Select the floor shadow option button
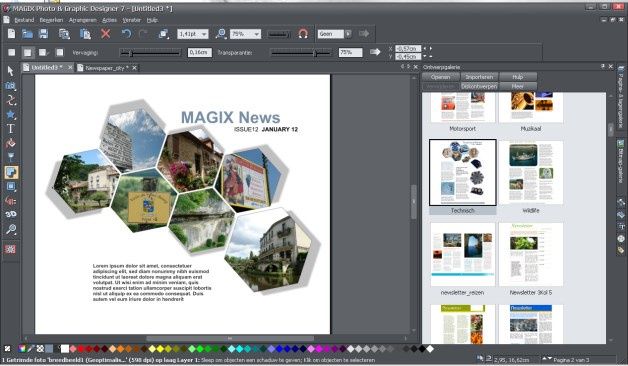Image resolution: width=628 pixels, height=366 pixels. point(43,52)
